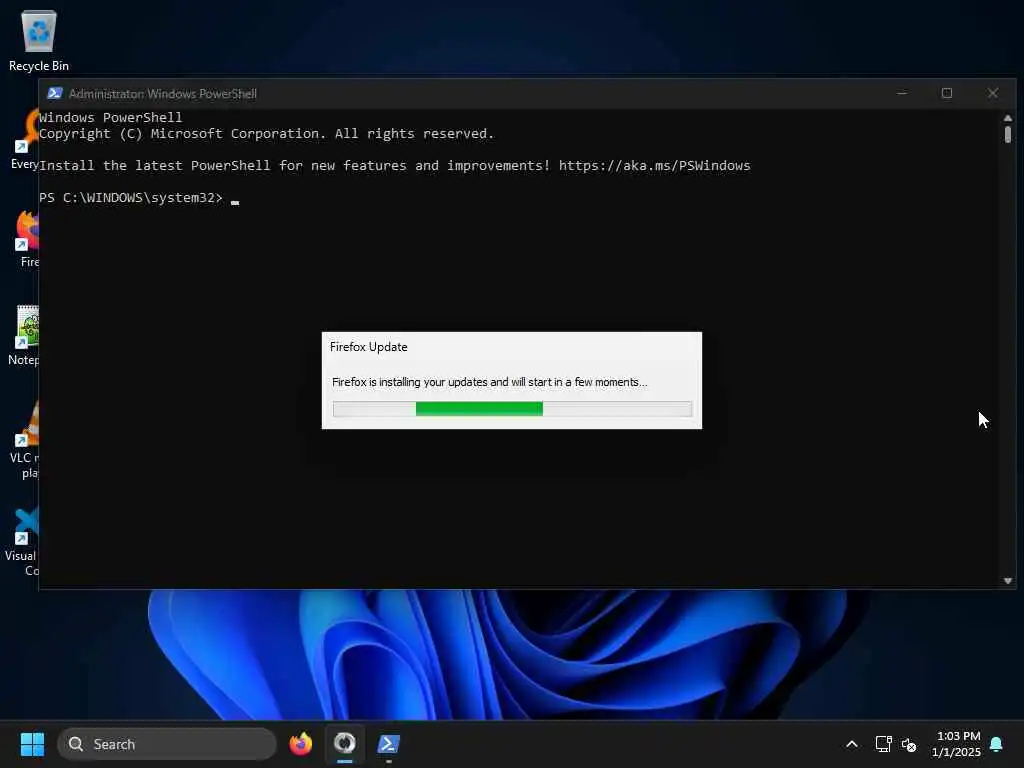Open the Windows Start menu

[x=32, y=744]
